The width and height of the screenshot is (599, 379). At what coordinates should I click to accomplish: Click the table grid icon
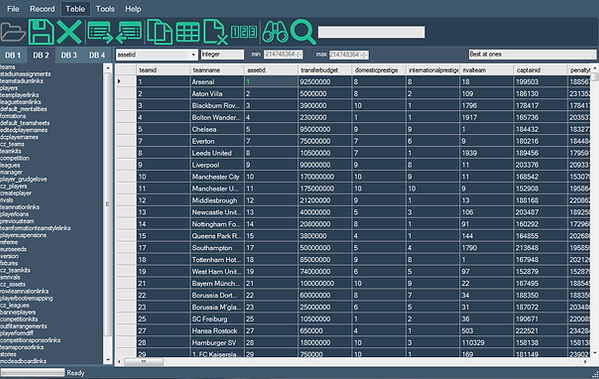coord(188,32)
